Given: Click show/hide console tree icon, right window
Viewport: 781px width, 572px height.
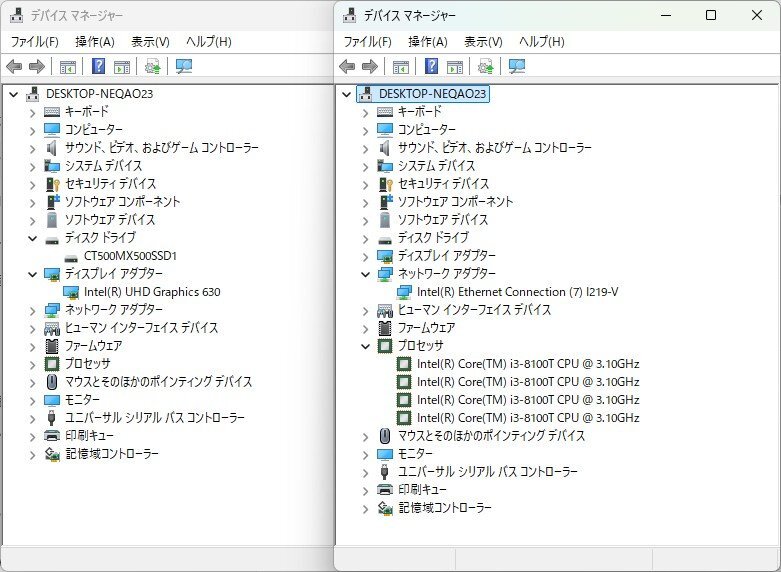Looking at the screenshot, I should [x=400, y=66].
